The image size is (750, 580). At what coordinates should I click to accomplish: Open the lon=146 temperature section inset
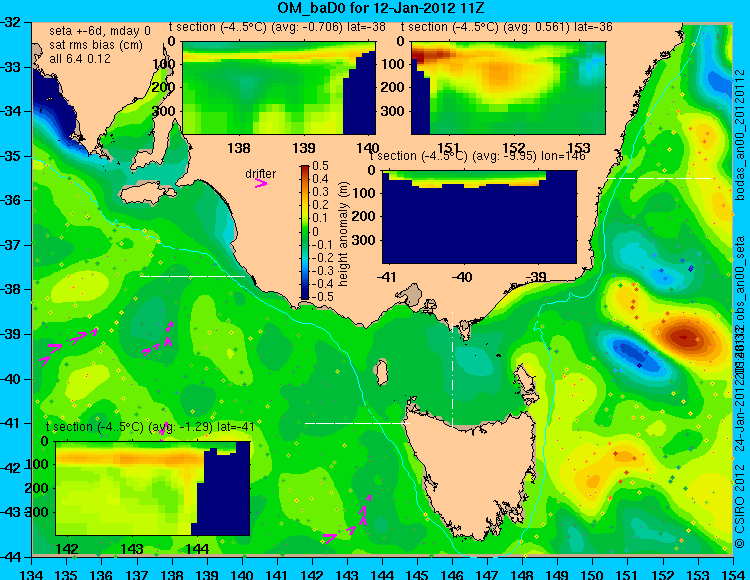pos(479,217)
